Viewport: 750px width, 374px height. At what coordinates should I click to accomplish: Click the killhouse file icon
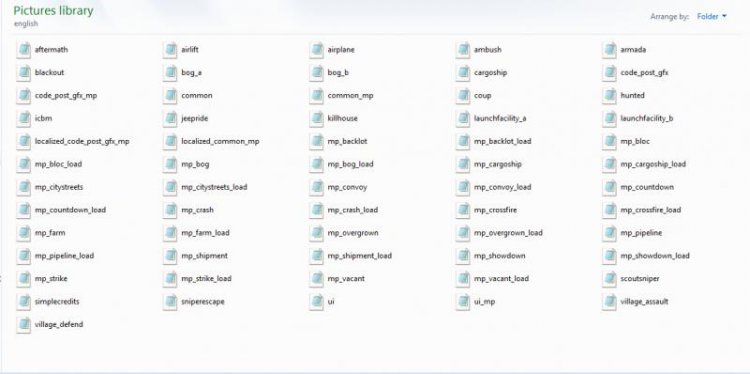pyautogui.click(x=316, y=118)
